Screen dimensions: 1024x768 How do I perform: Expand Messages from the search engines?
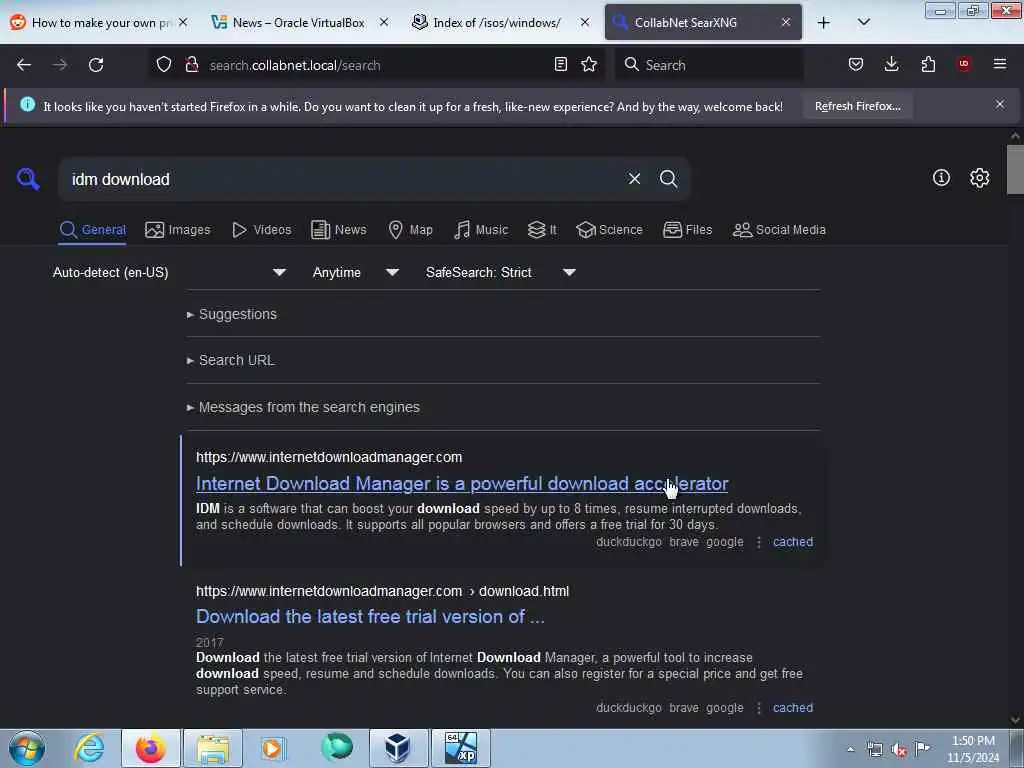pyautogui.click(x=303, y=408)
